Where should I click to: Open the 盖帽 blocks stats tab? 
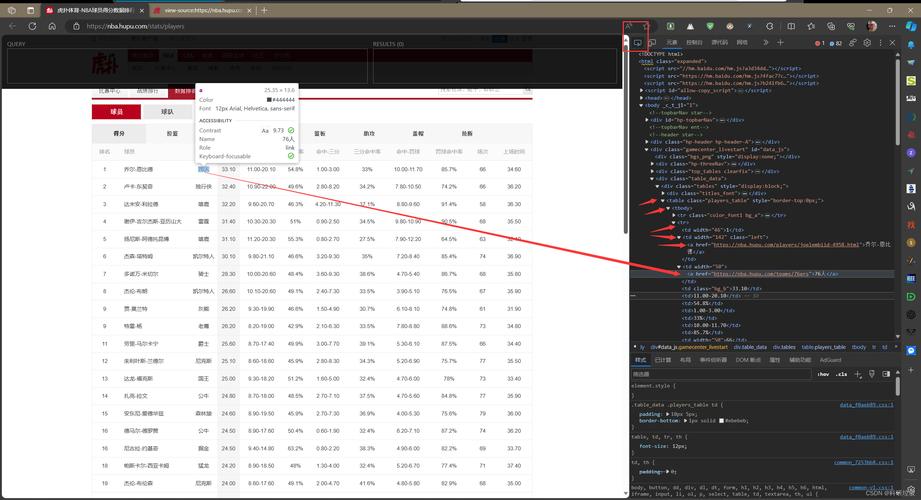point(418,133)
